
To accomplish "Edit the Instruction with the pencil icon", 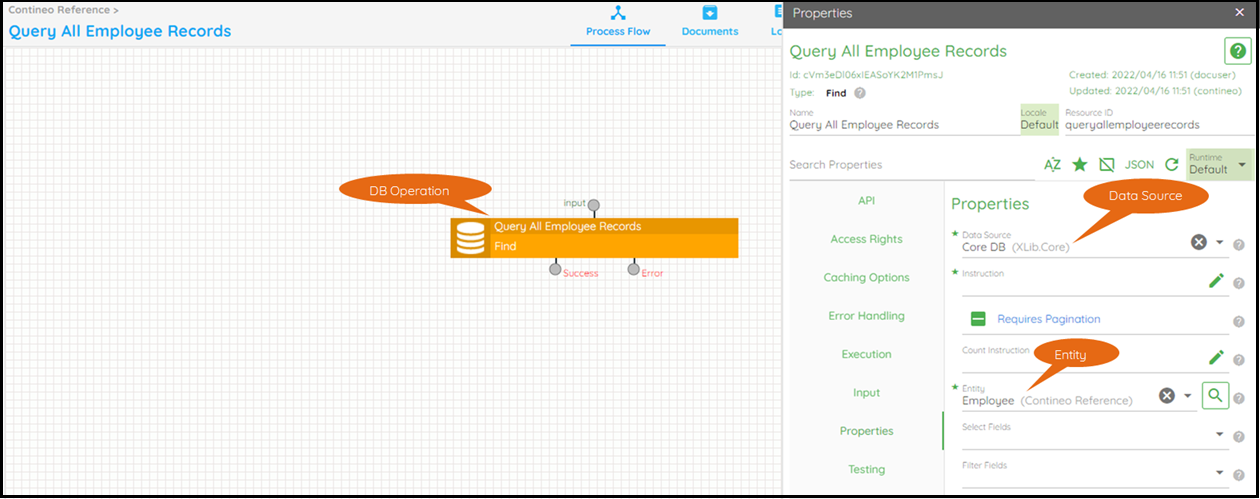I will click(x=1216, y=280).
